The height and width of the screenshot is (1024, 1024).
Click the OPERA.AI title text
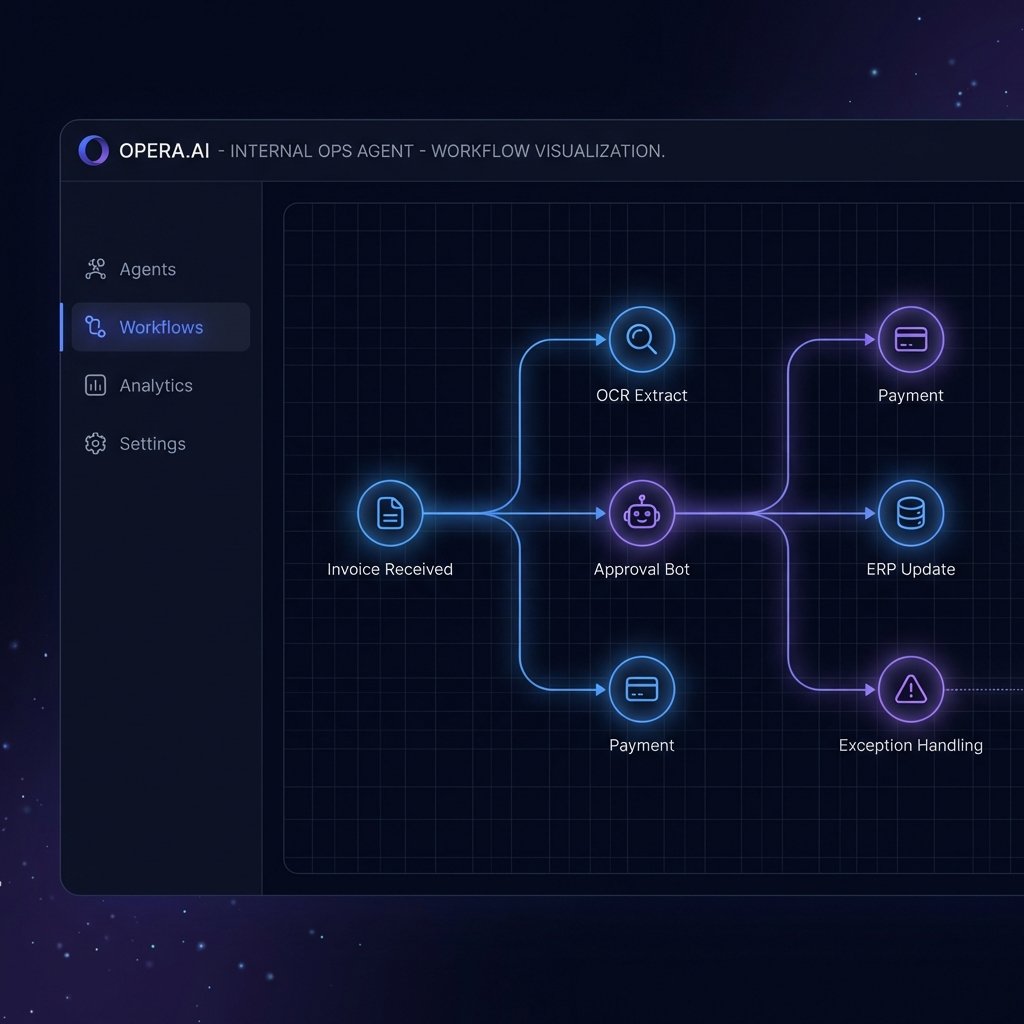(165, 151)
